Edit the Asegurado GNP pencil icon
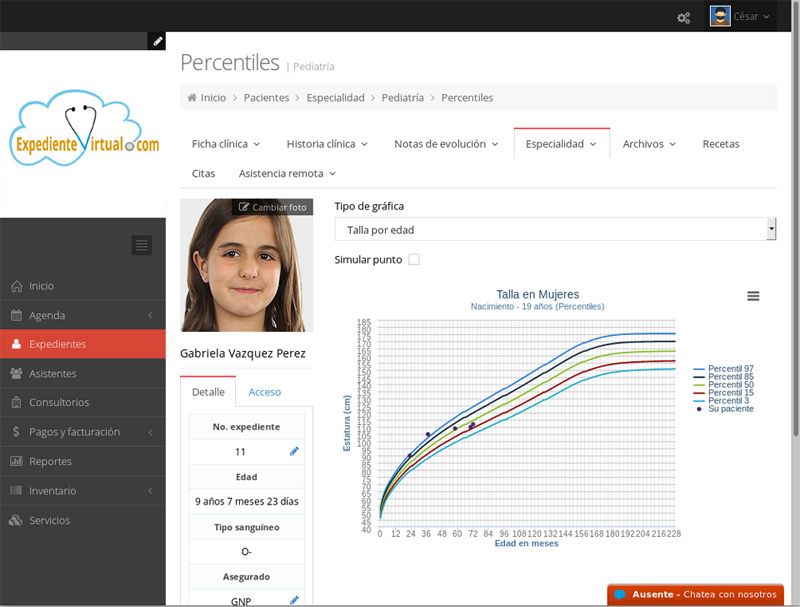Screen dimensions: 800x607 pyautogui.click(x=294, y=600)
